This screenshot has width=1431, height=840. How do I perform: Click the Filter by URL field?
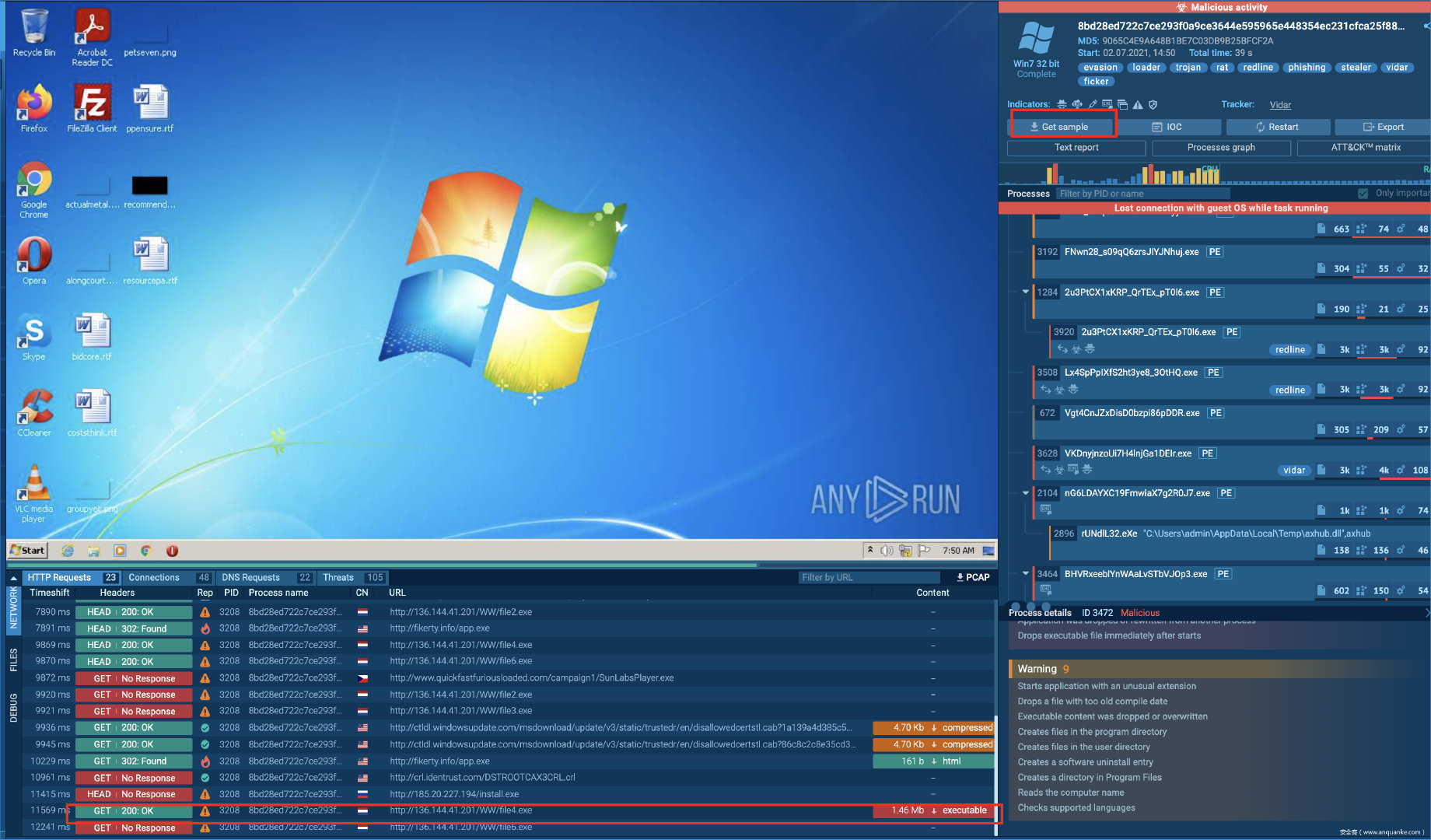coord(869,578)
